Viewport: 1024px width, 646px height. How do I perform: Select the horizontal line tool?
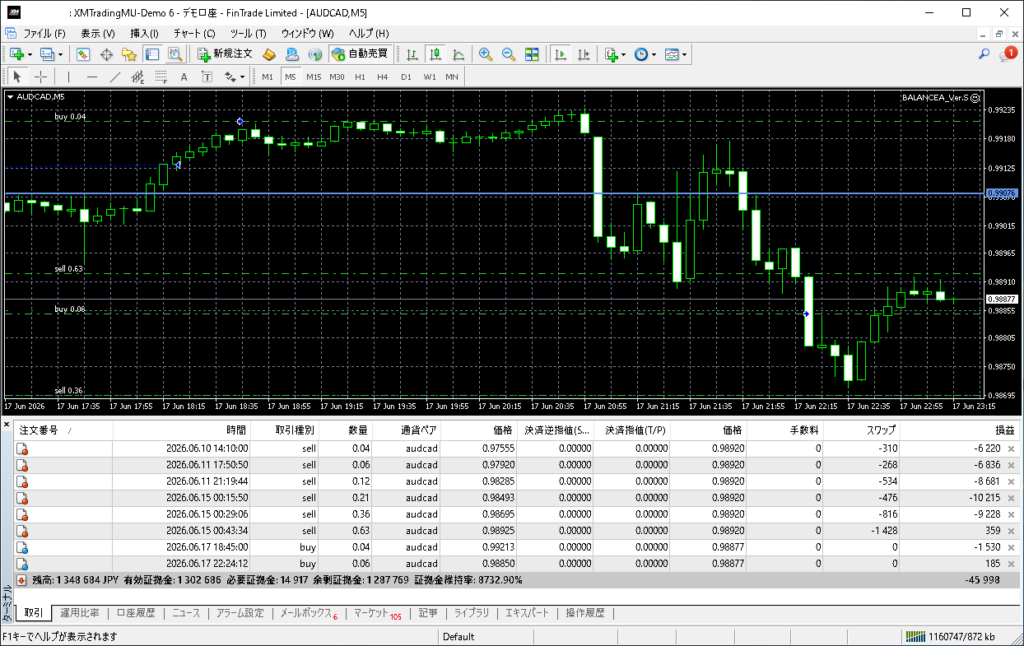[92, 76]
